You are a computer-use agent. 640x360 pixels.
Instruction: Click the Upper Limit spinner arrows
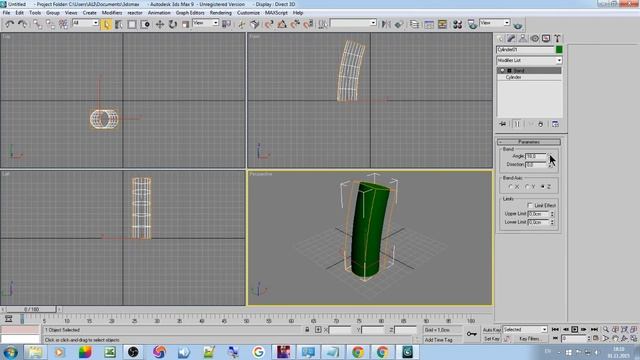[552, 214]
